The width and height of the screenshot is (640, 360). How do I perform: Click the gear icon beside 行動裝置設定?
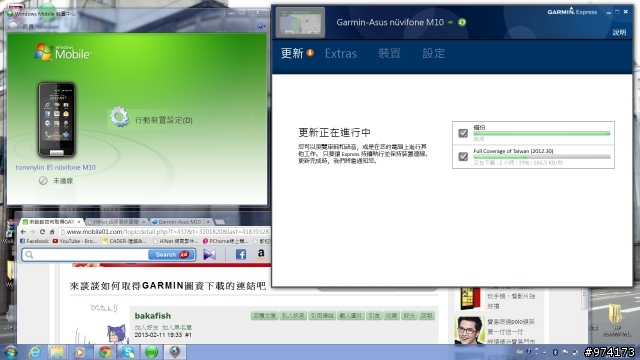coord(120,117)
